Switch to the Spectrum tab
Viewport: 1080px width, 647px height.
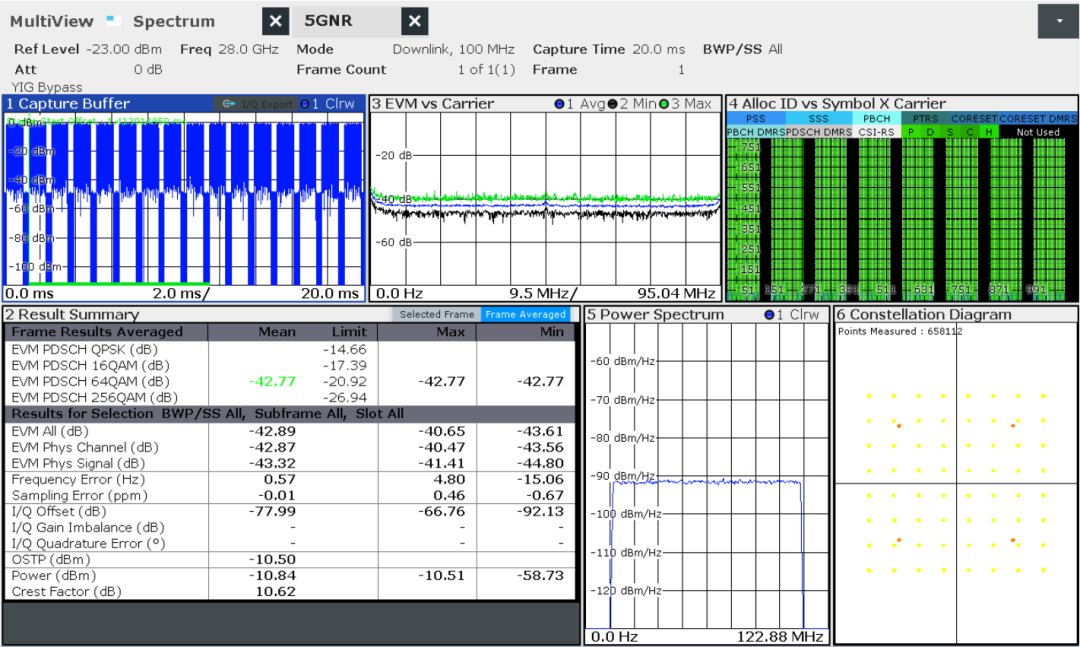tap(173, 21)
